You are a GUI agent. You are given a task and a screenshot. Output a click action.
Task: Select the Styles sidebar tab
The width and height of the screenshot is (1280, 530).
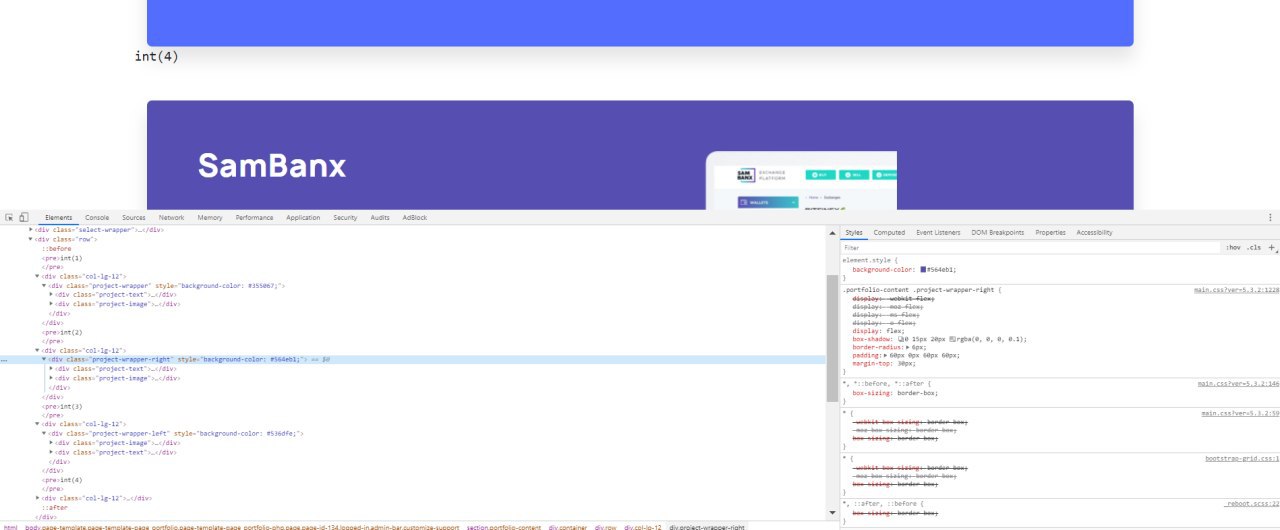pyautogui.click(x=854, y=232)
